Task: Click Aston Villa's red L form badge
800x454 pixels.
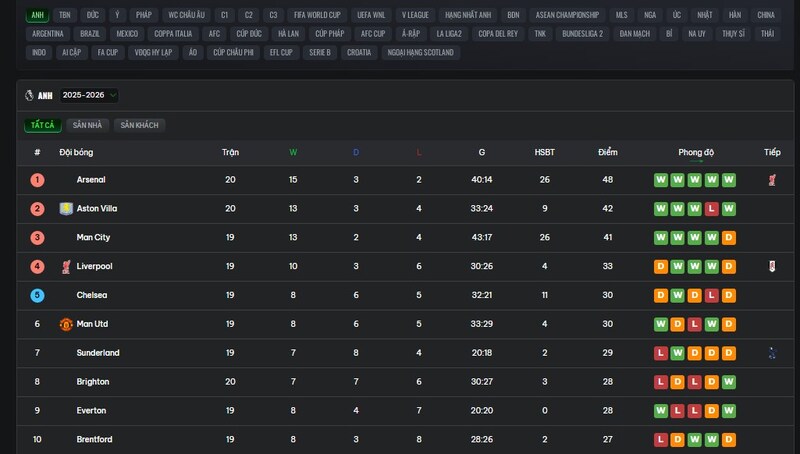Action: [x=711, y=209]
